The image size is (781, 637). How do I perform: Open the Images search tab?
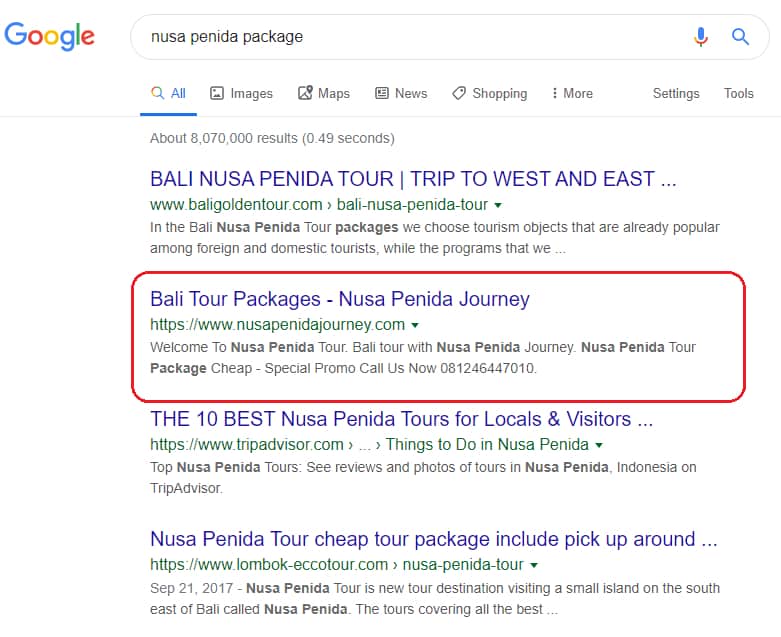click(242, 94)
